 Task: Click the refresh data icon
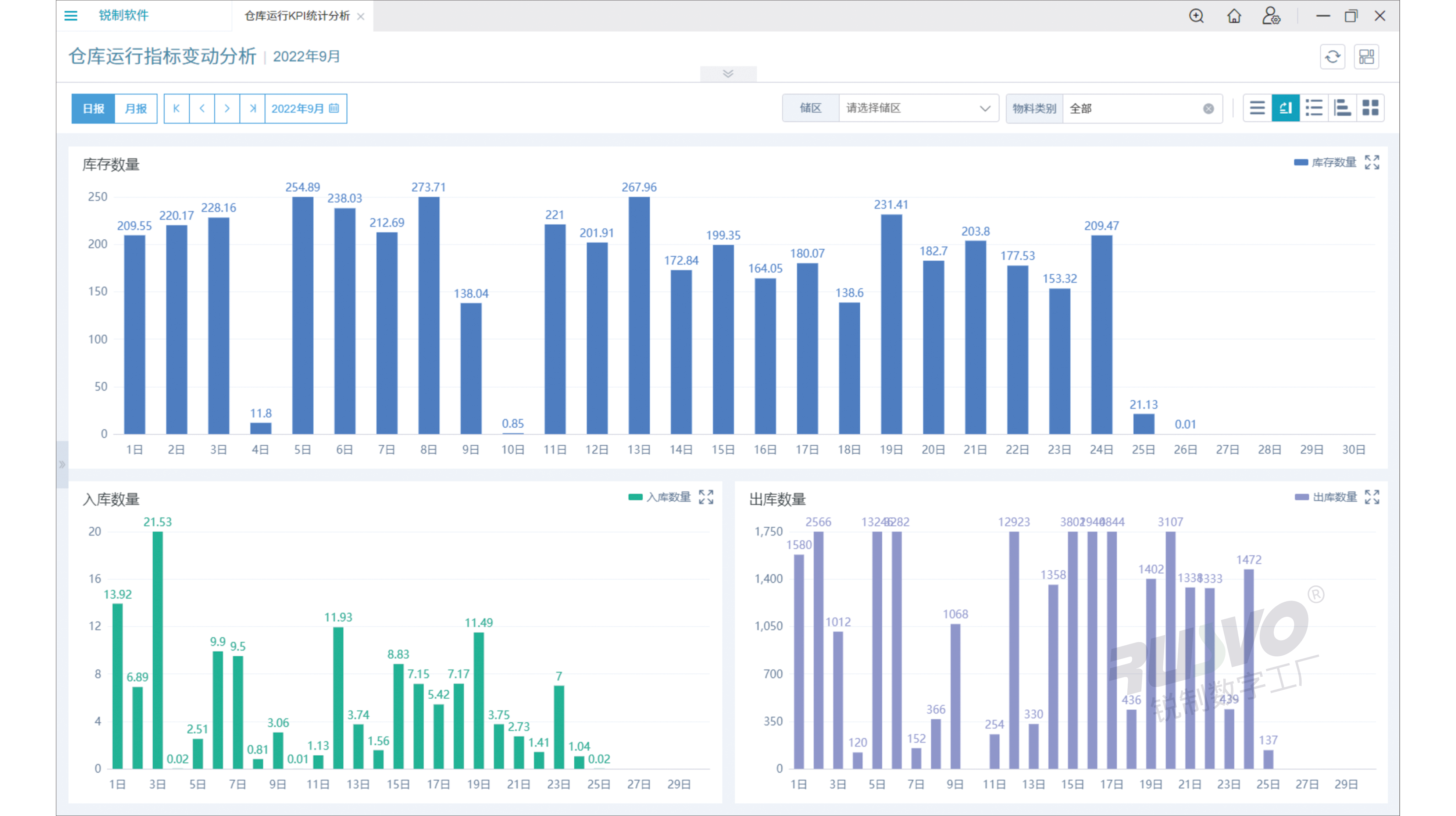[1332, 57]
